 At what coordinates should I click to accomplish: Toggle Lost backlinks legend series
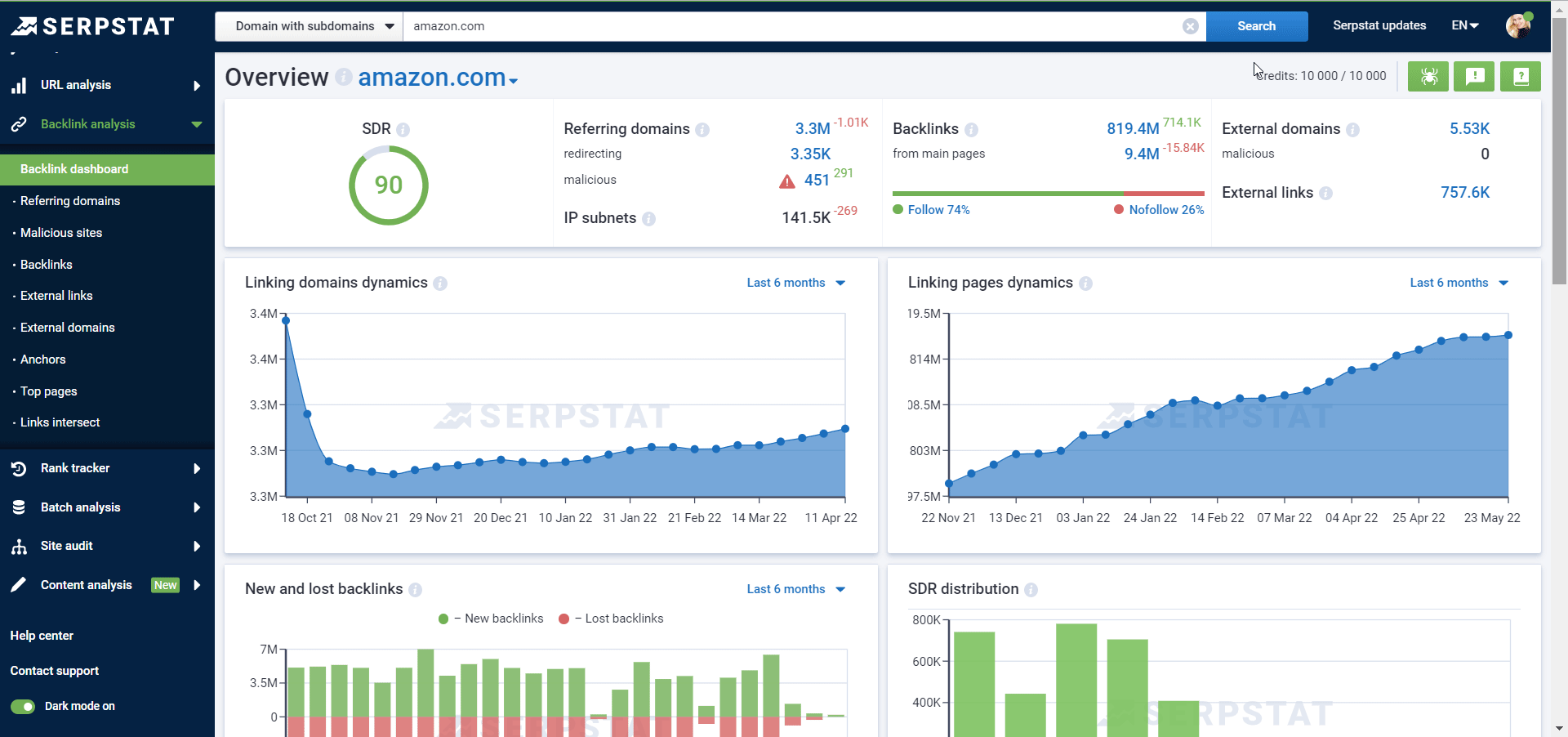(x=611, y=619)
